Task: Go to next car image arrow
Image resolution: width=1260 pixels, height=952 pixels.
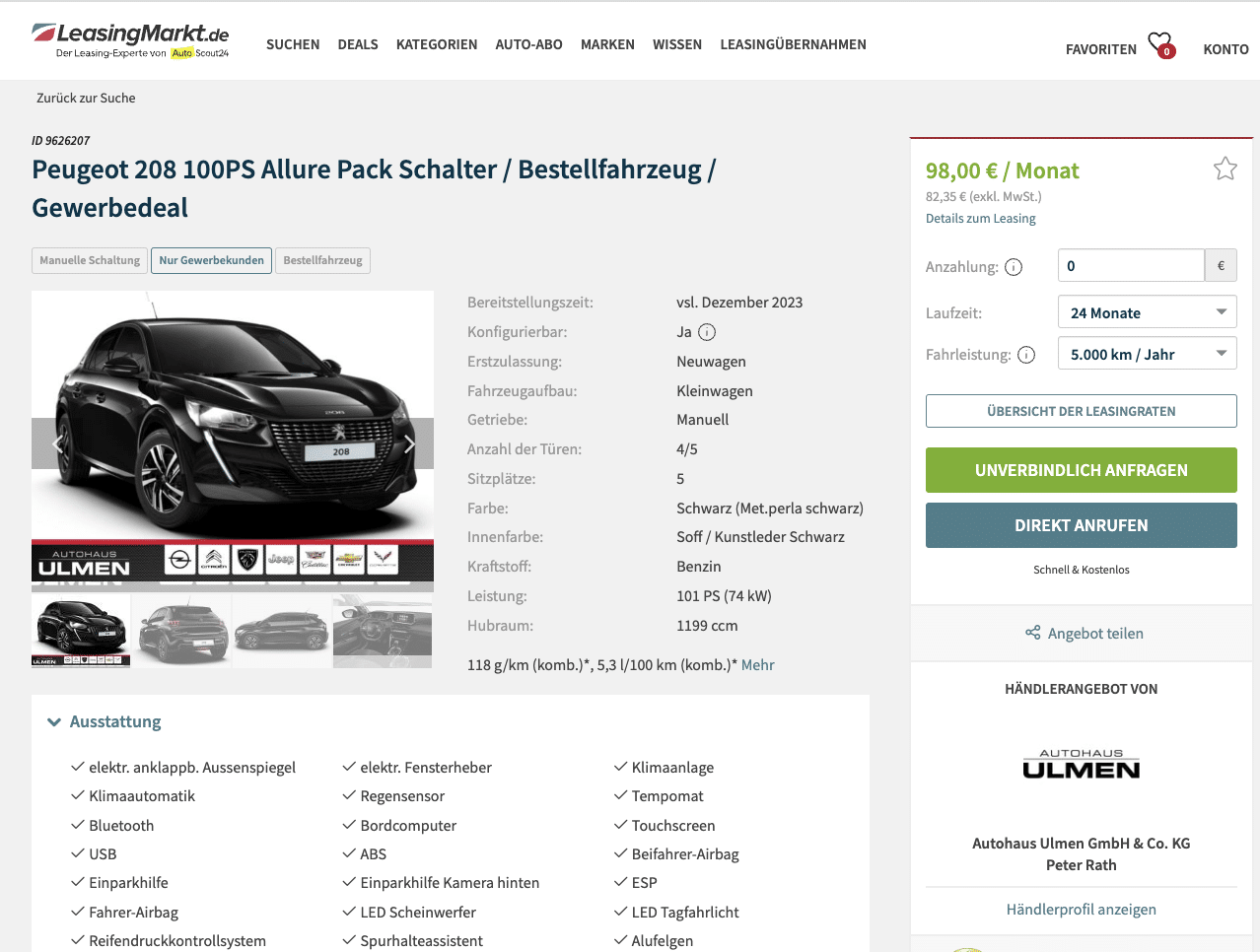Action: (x=409, y=443)
